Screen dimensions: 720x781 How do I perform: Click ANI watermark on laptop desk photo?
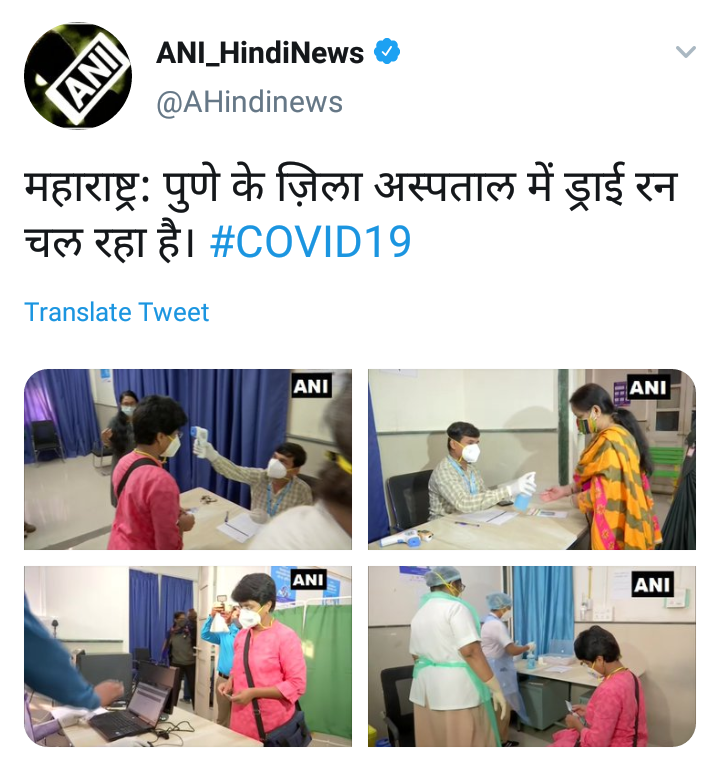pos(309,579)
